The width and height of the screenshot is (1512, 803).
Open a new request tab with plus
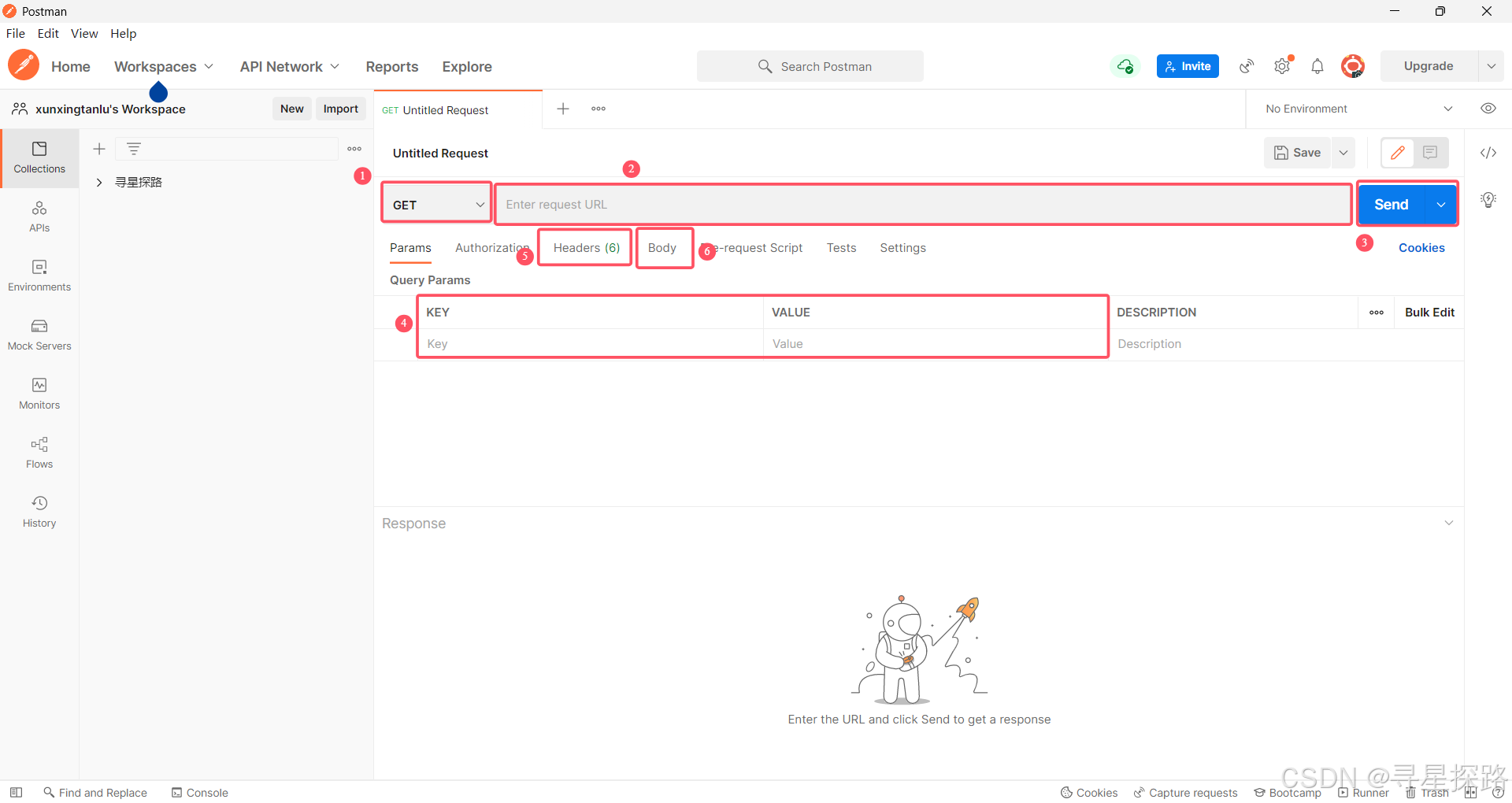(563, 109)
